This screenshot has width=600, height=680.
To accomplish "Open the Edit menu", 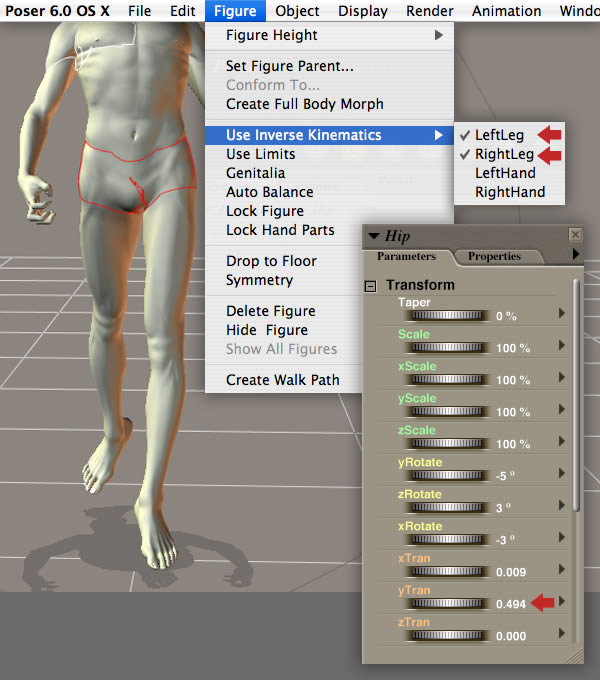I will point(183,11).
